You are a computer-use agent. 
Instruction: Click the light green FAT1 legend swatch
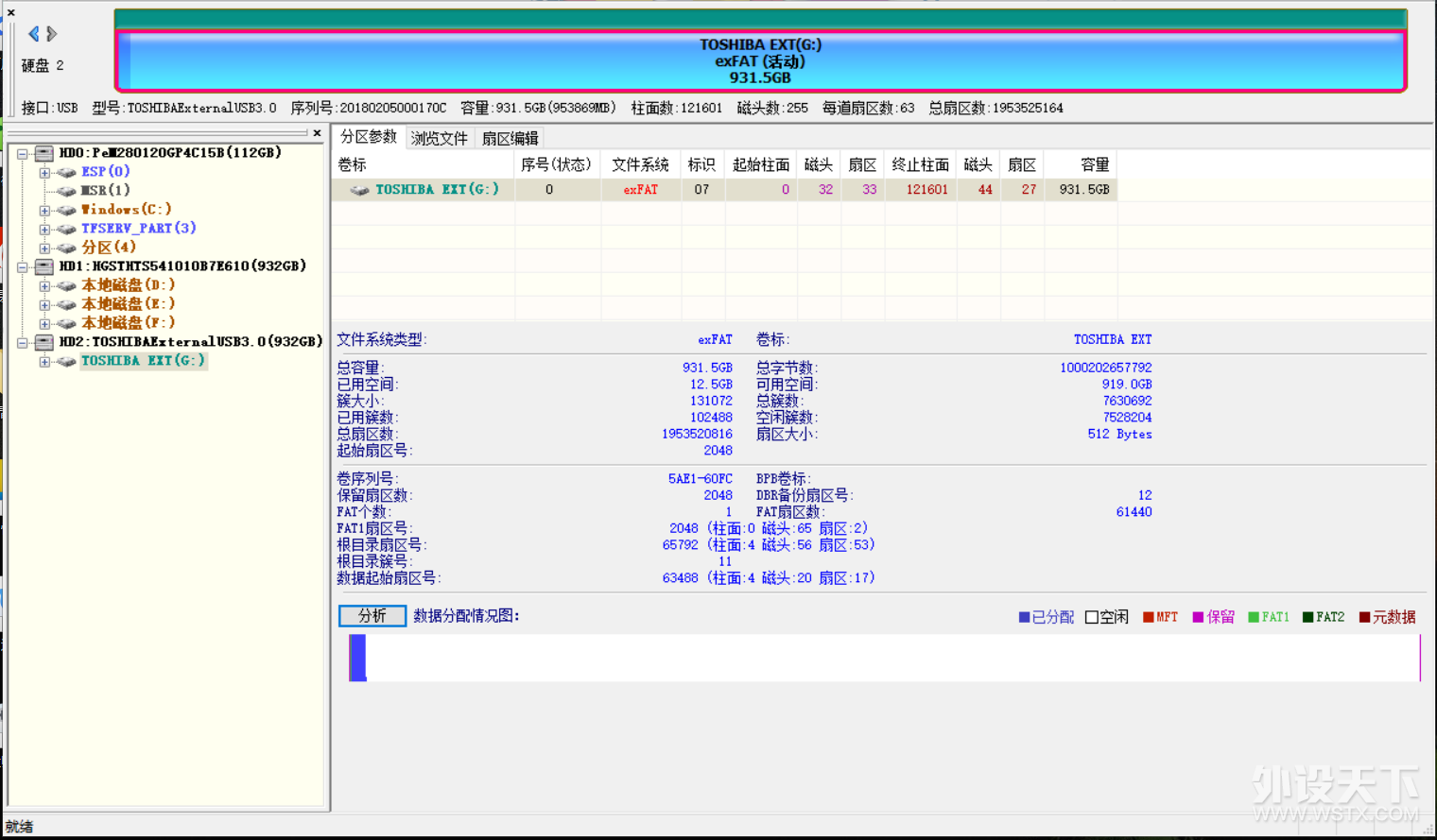coord(1254,617)
